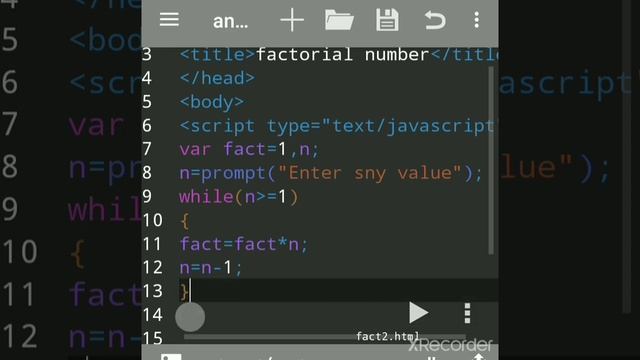Undo the last edit with the arrow icon
The width and height of the screenshot is (640, 360).
pos(435,20)
